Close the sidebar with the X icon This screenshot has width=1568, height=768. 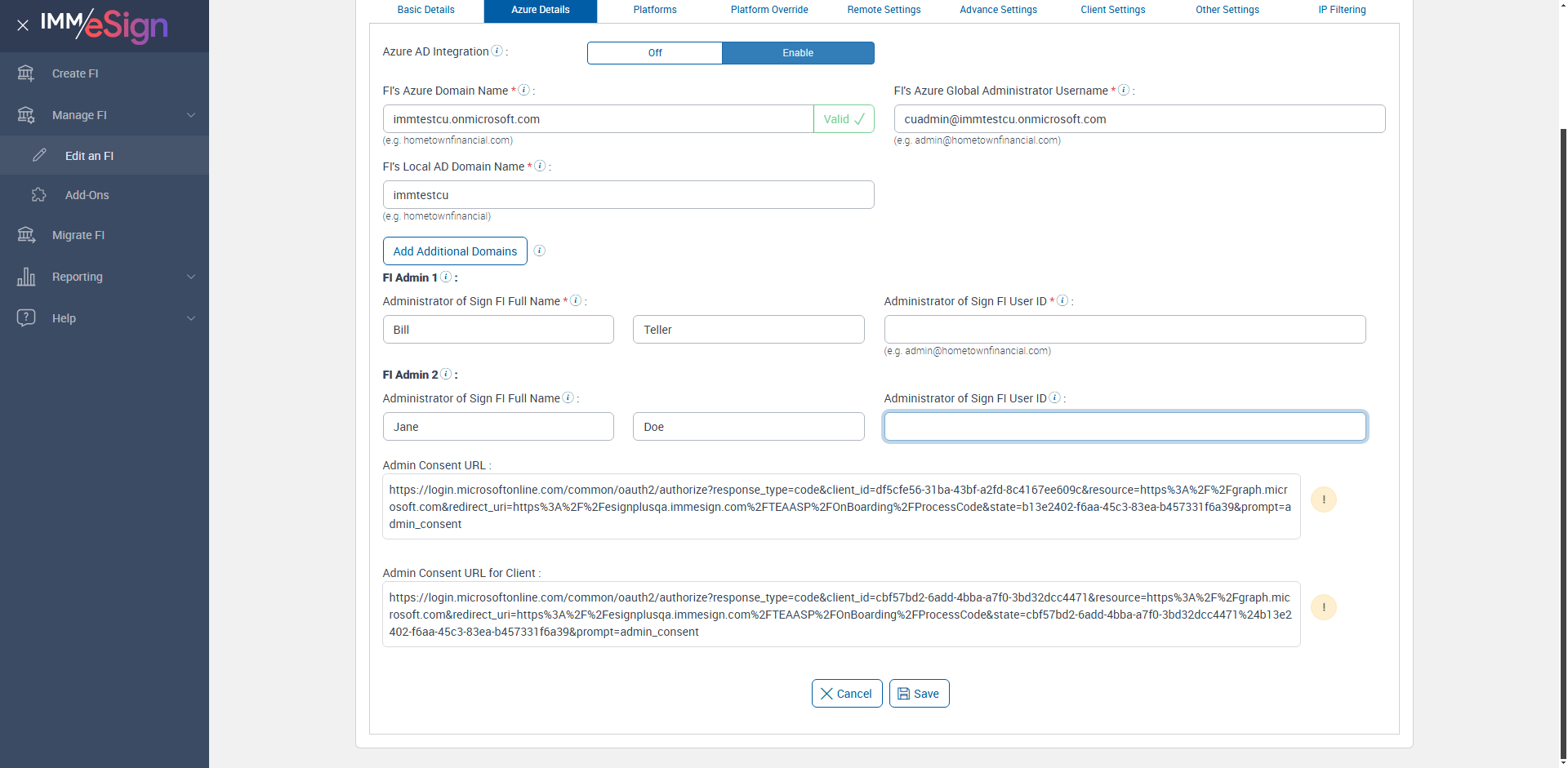coord(23,25)
